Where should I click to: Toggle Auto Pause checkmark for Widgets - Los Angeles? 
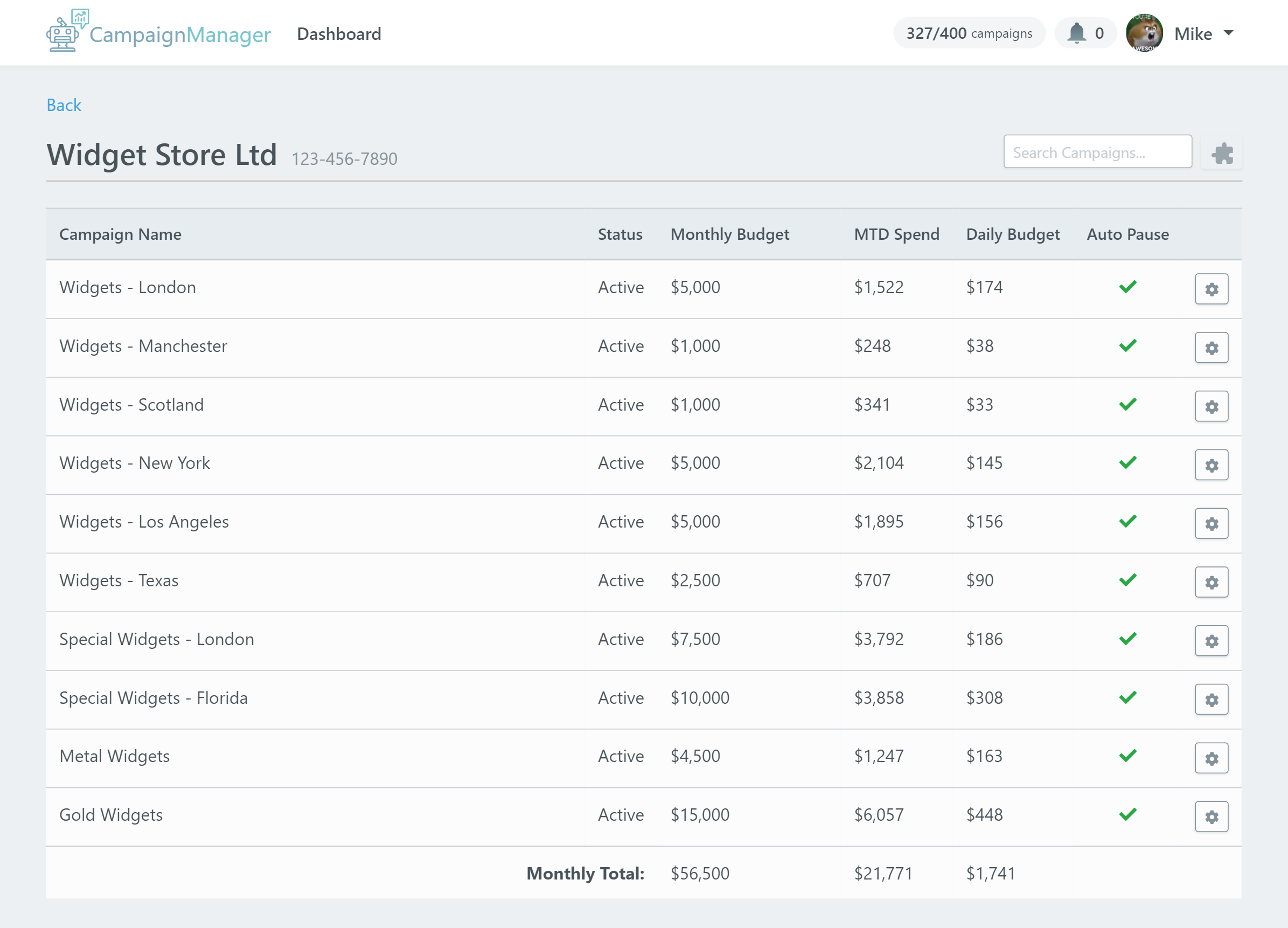coord(1128,521)
